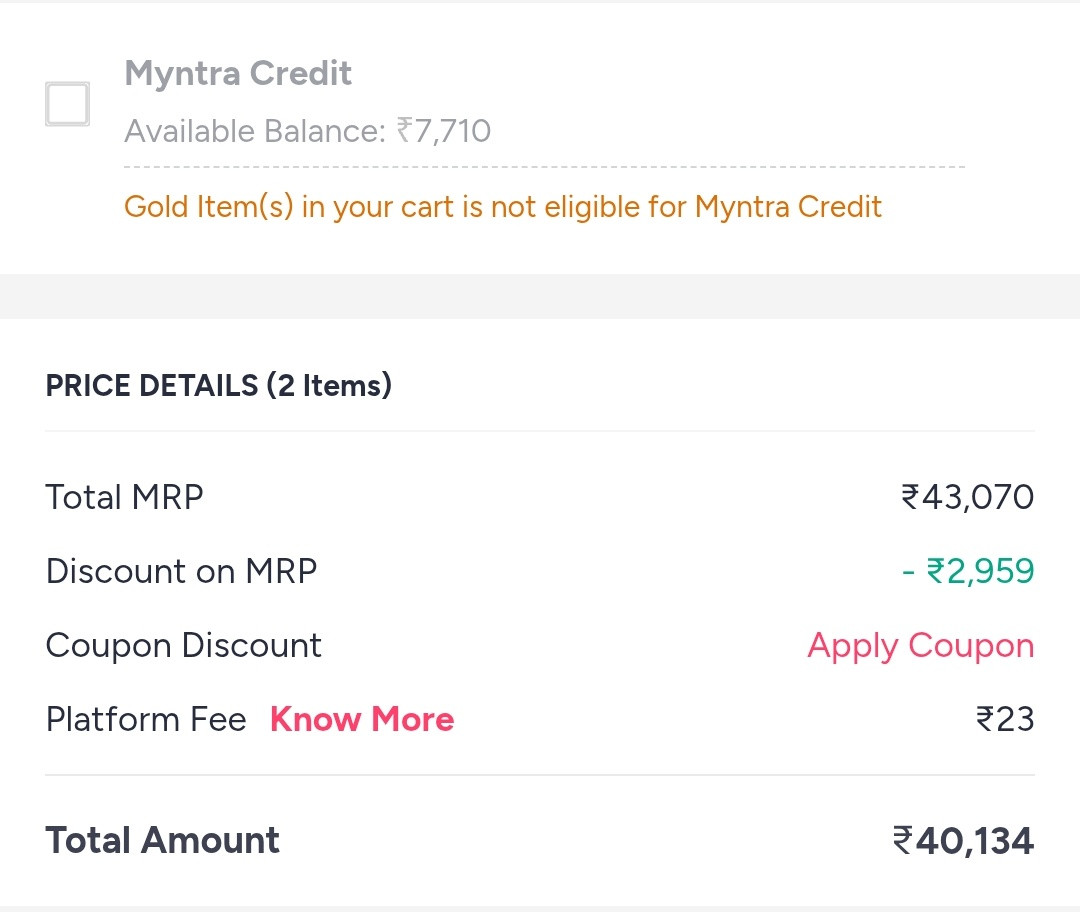The width and height of the screenshot is (1080, 912).
Task: Click the Gold Item not eligible warning
Action: 503,207
